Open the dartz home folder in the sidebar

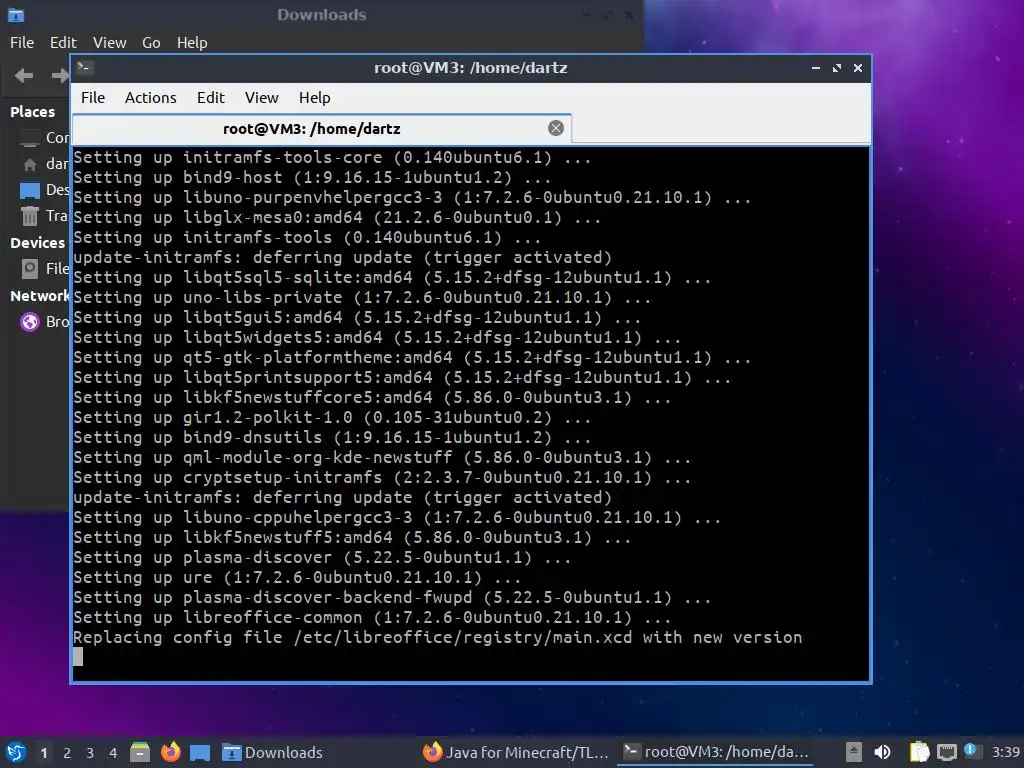tap(43, 164)
